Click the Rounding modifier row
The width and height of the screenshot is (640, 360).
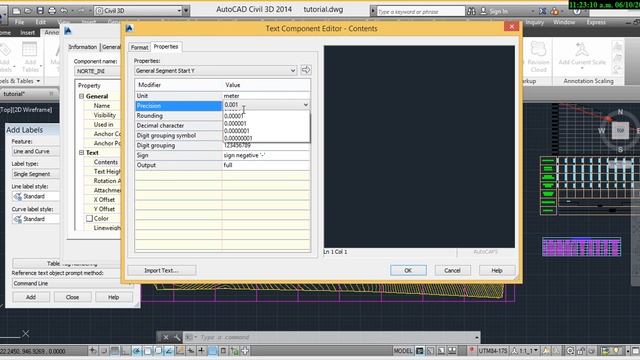pos(178,116)
